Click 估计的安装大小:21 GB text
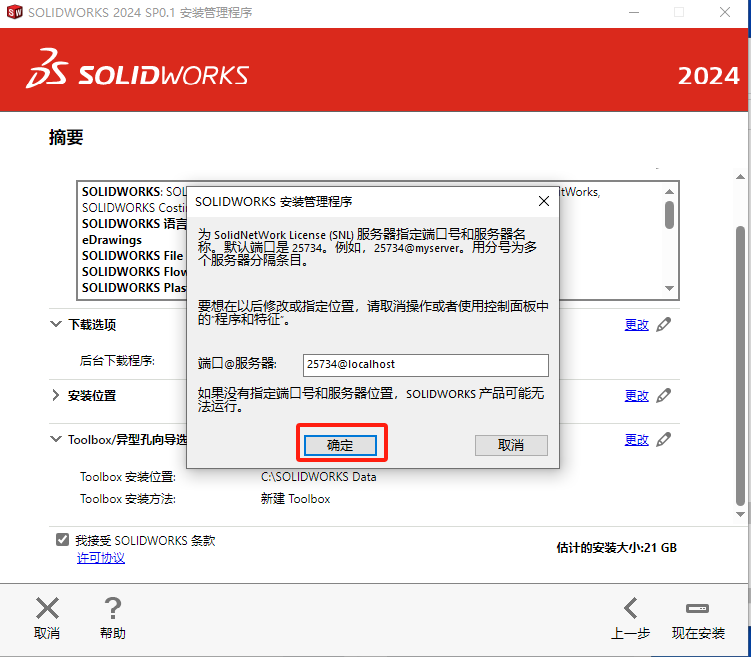This screenshot has height=657, width=751. click(616, 548)
